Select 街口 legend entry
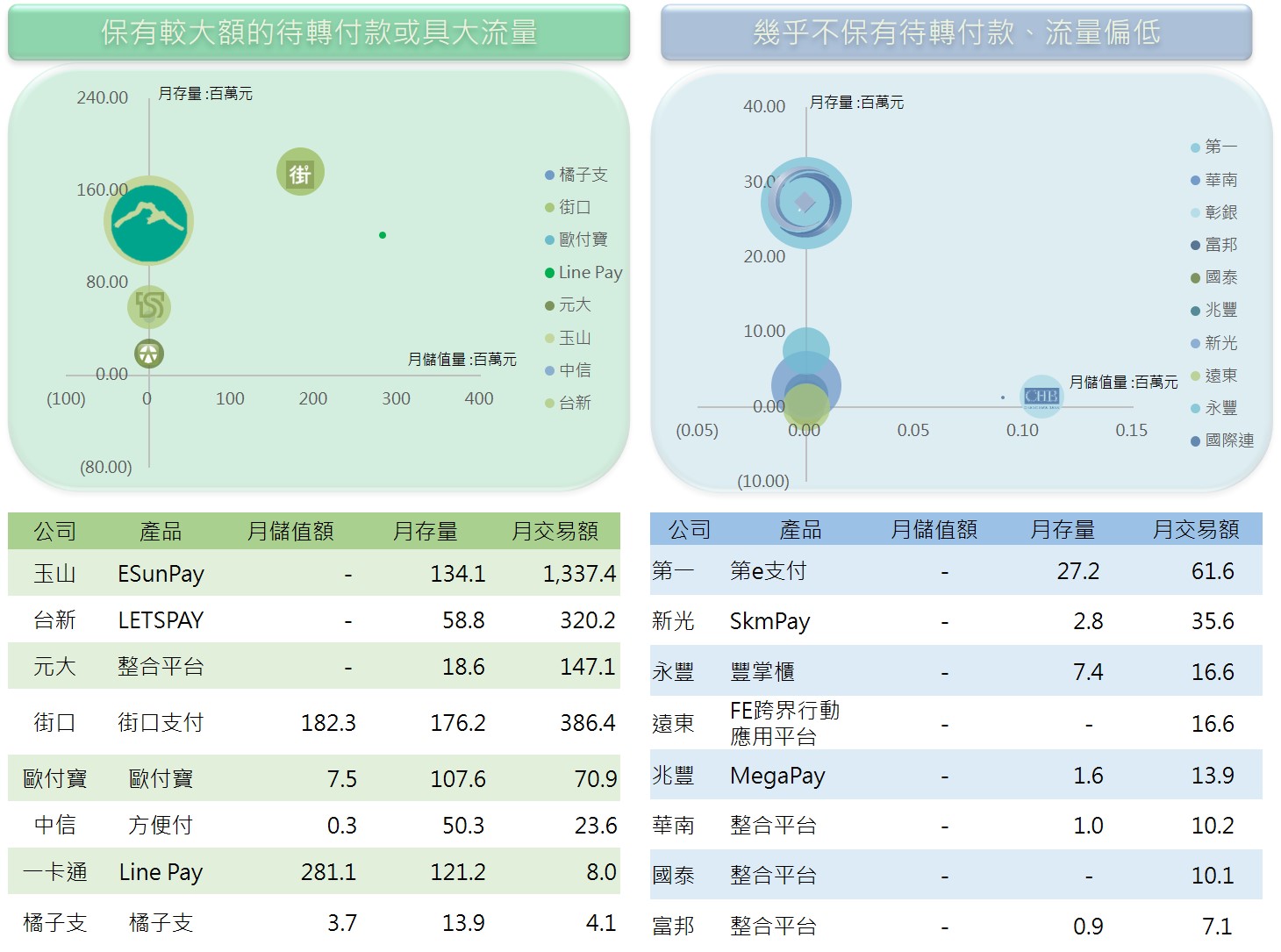 (568, 207)
